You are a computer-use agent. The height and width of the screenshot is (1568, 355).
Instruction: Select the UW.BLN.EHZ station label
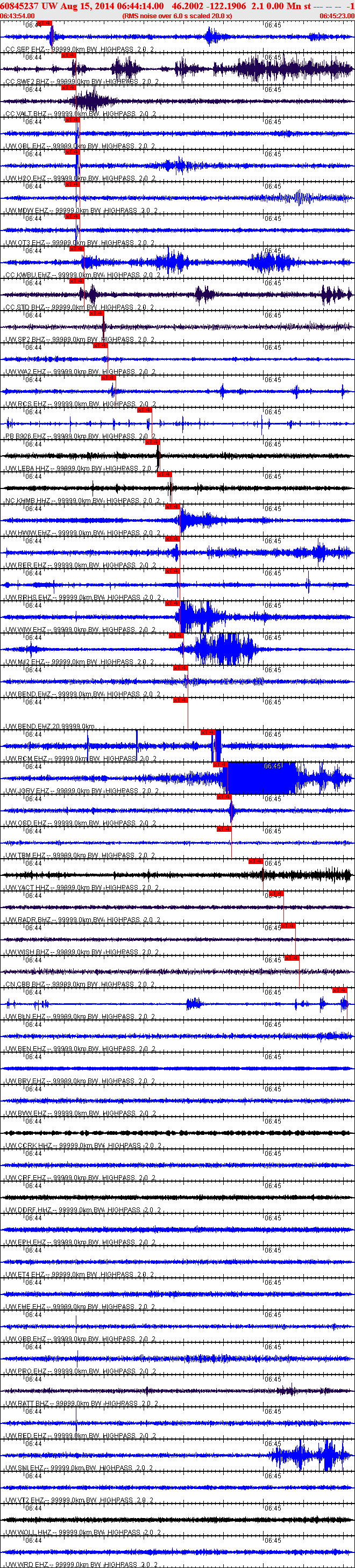[80, 1017]
